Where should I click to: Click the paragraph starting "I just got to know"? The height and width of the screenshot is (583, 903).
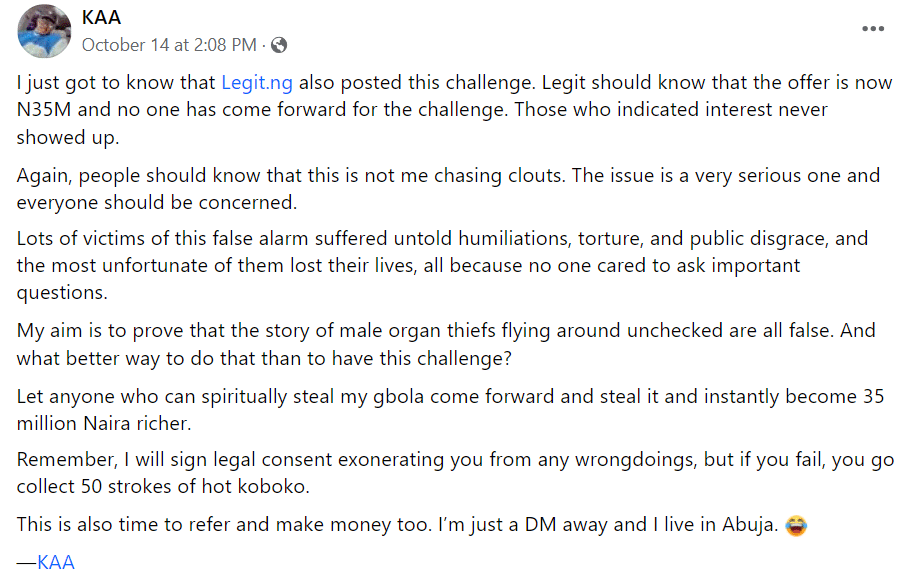[x=450, y=108]
